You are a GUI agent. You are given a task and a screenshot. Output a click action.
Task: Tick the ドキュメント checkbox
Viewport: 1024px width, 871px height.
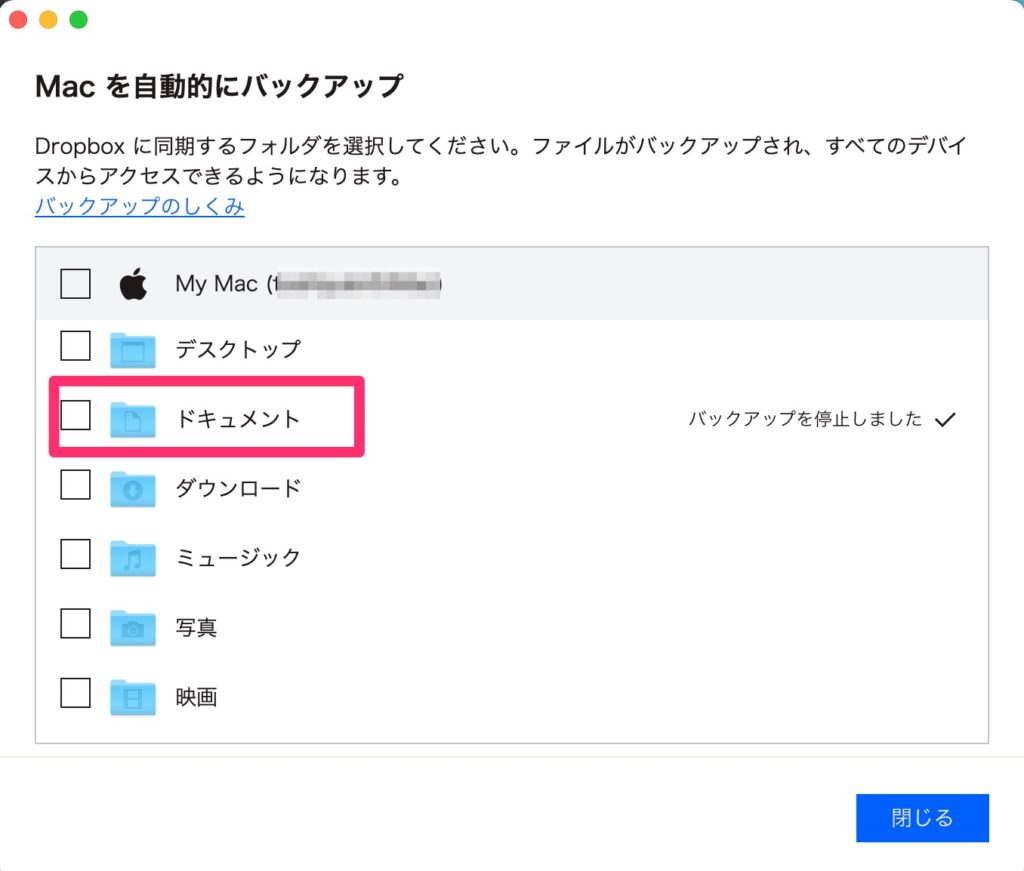(x=76, y=414)
